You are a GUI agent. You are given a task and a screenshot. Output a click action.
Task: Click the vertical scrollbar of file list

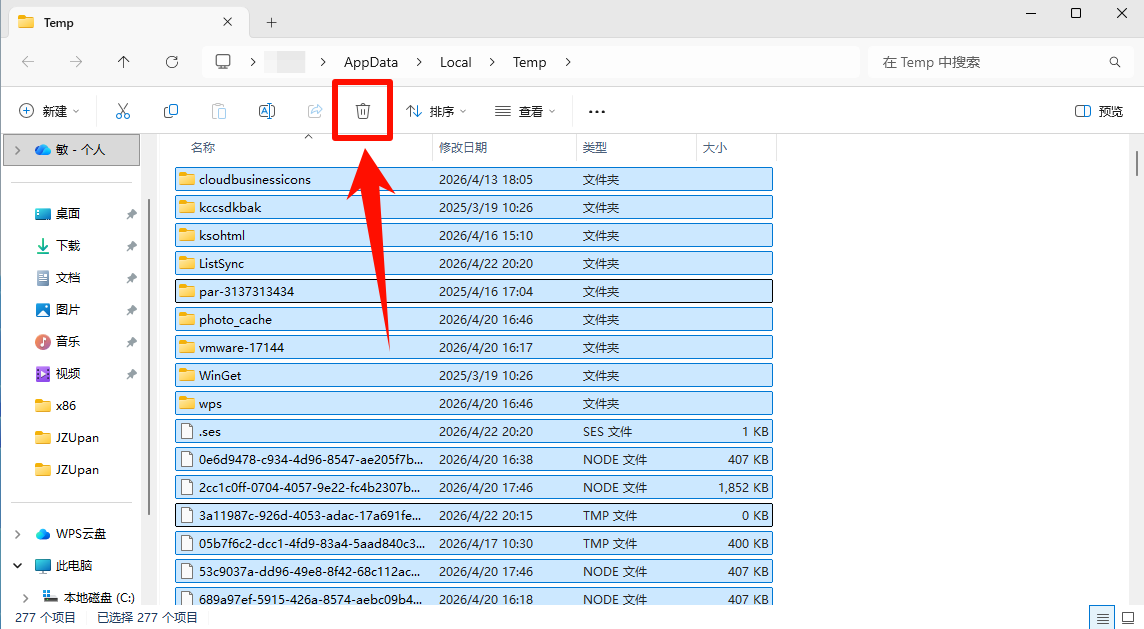(x=1136, y=162)
